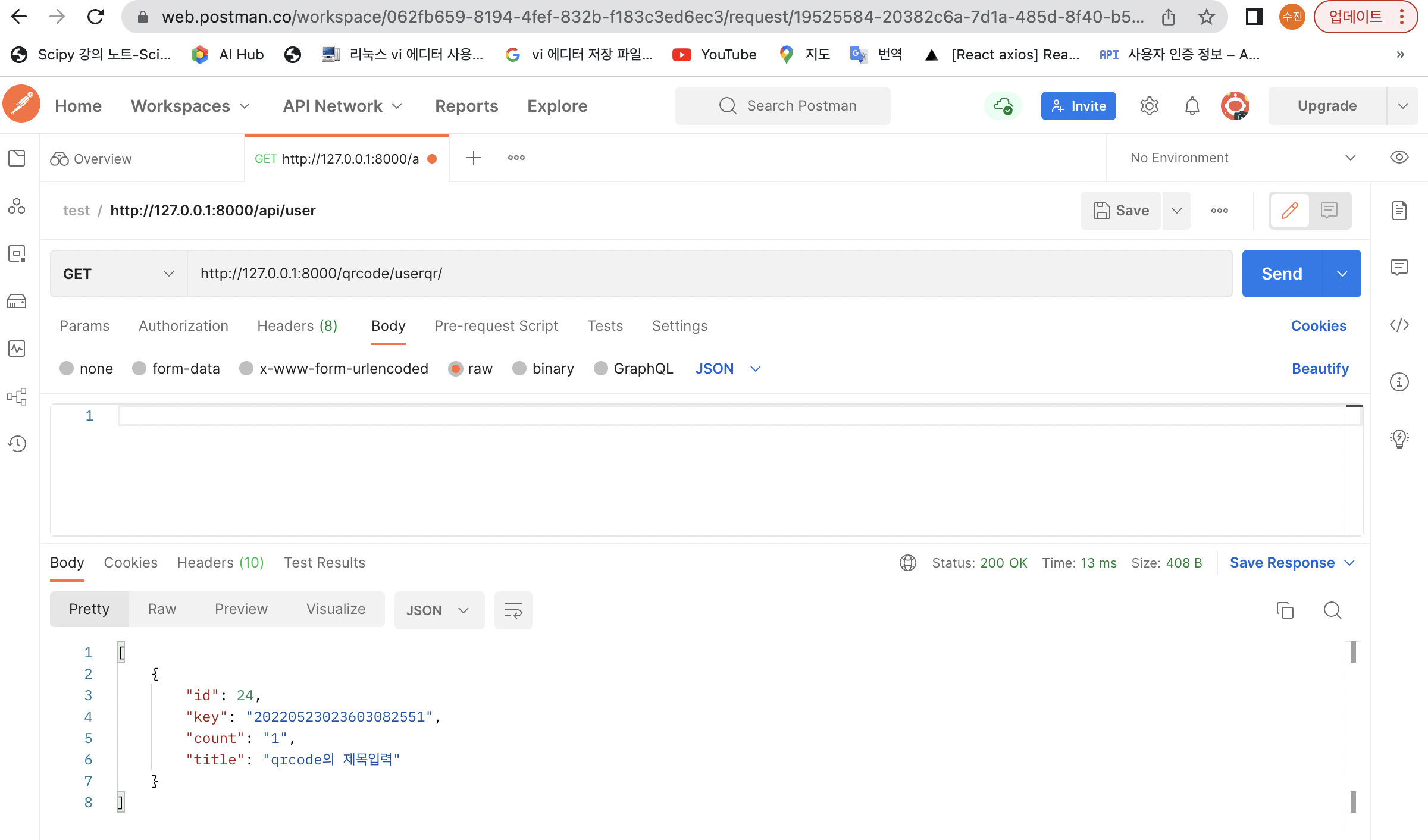Image resolution: width=1428 pixels, height=840 pixels.
Task: Click the blue Send button
Action: coord(1282,274)
